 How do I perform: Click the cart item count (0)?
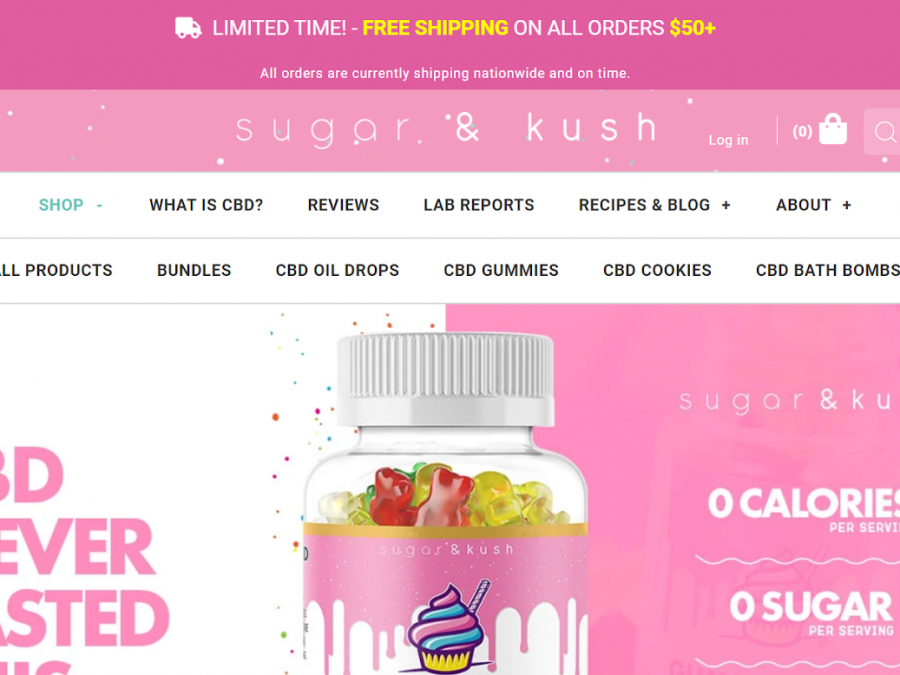[802, 132]
